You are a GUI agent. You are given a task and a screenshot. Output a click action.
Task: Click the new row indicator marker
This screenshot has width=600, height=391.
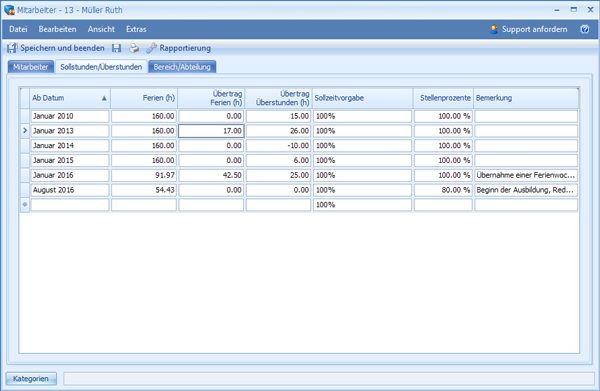coord(25,205)
